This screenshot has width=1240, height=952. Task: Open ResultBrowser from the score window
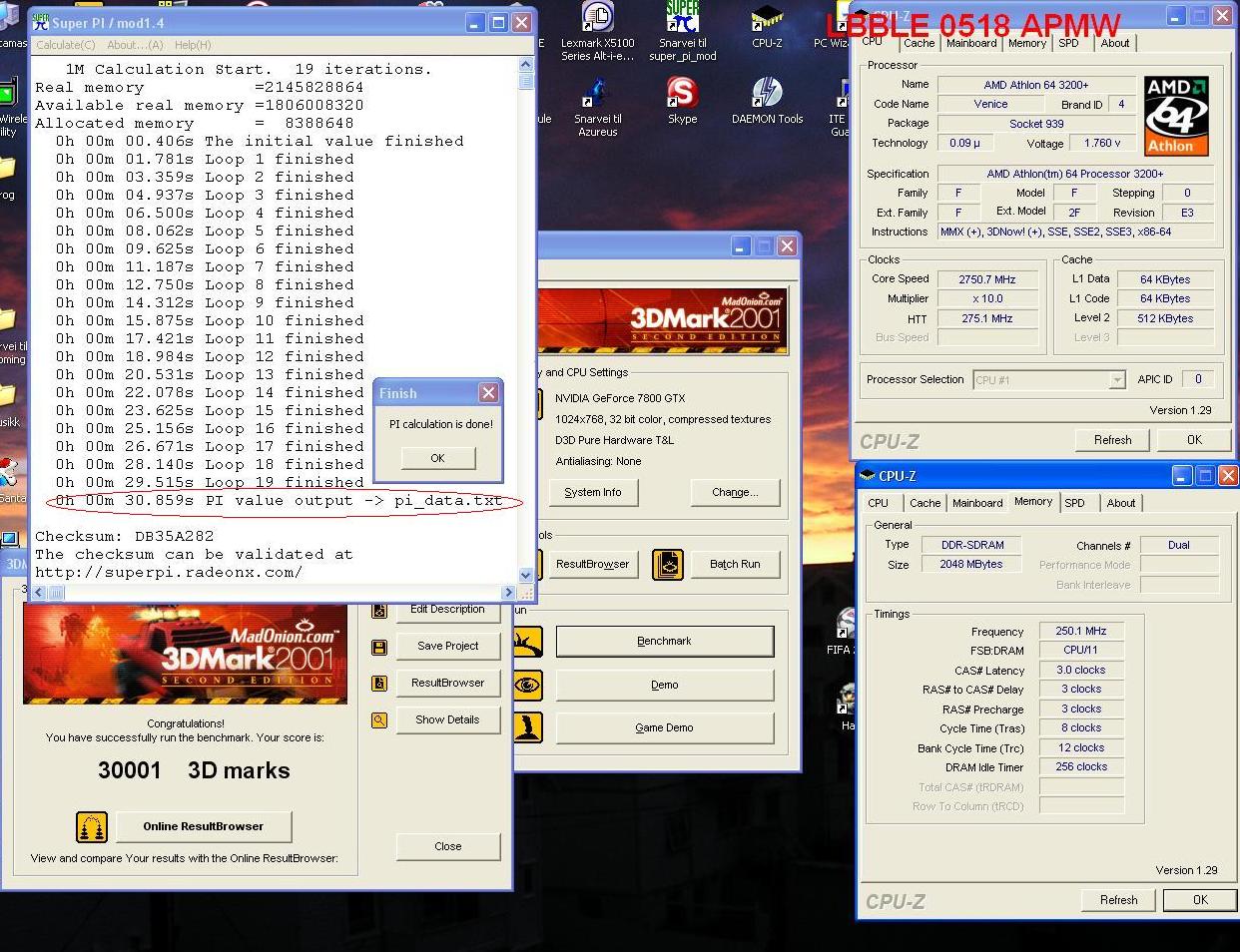coord(447,683)
